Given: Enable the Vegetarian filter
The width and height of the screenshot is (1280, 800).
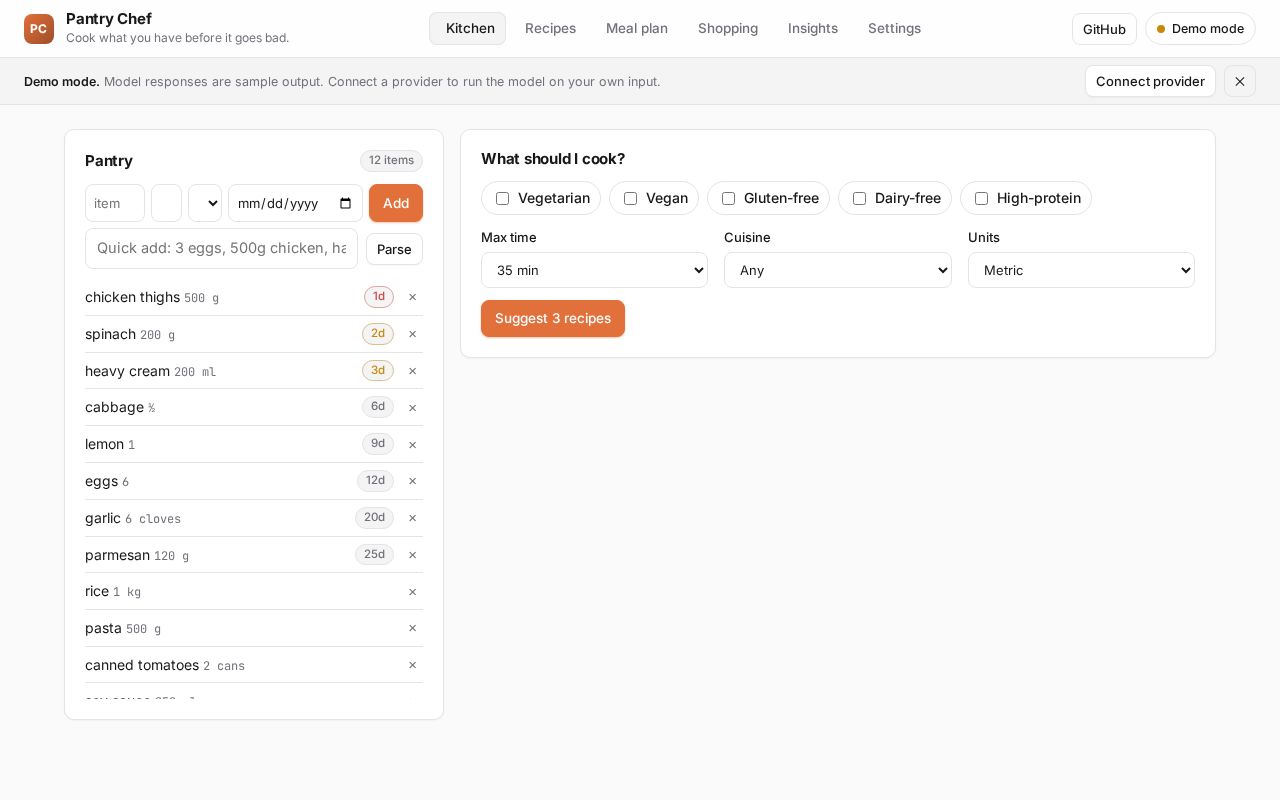Looking at the screenshot, I should tap(502, 198).
